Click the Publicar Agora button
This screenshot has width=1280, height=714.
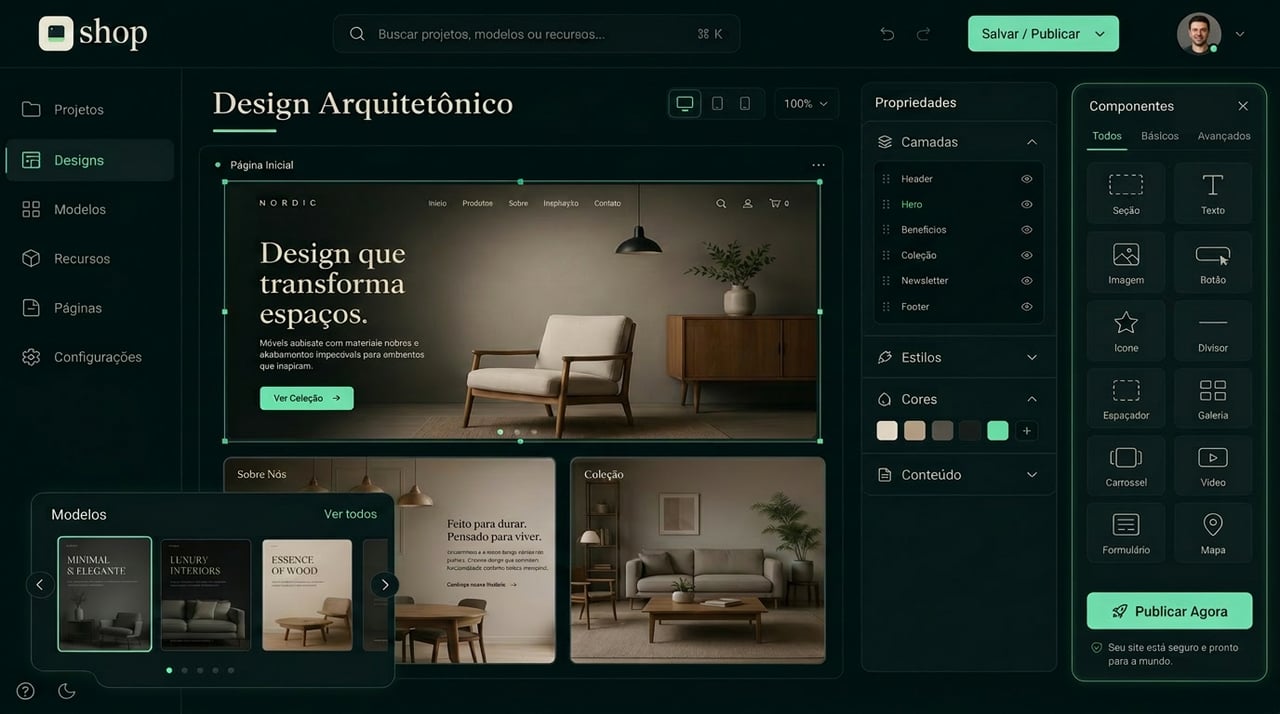tap(1169, 611)
